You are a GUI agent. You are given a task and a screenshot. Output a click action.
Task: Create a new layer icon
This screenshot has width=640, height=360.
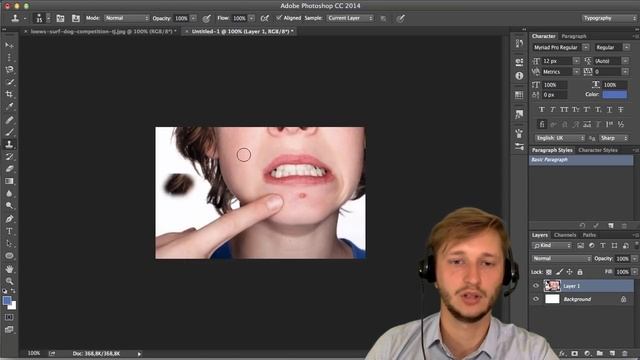click(612, 353)
